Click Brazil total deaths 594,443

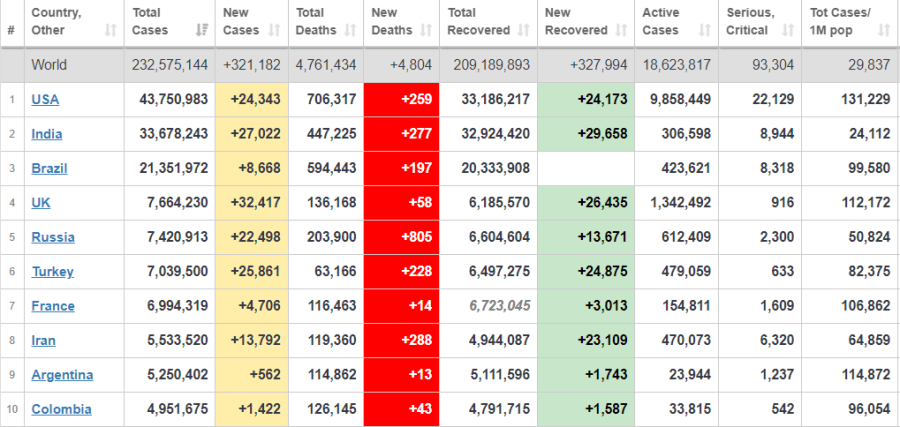click(x=331, y=168)
